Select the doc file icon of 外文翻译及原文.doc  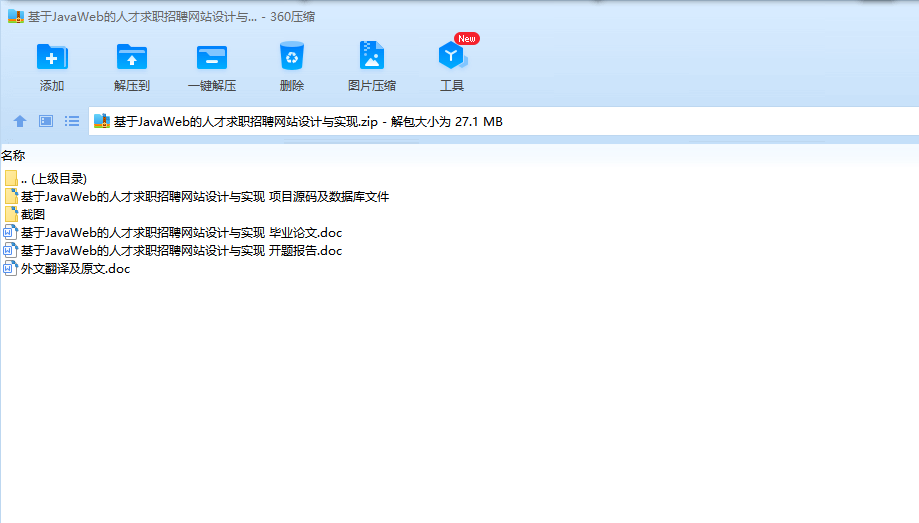click(x=10, y=269)
